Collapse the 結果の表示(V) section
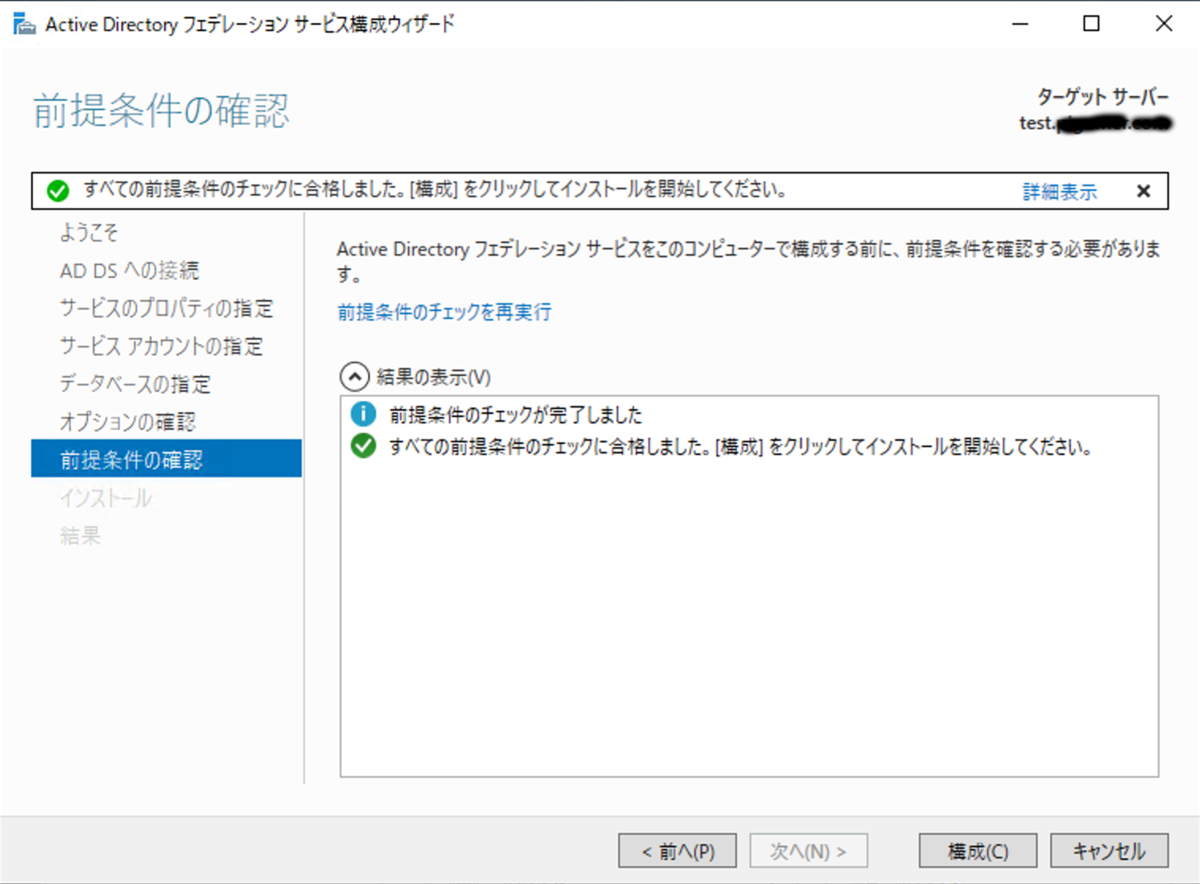 (355, 377)
